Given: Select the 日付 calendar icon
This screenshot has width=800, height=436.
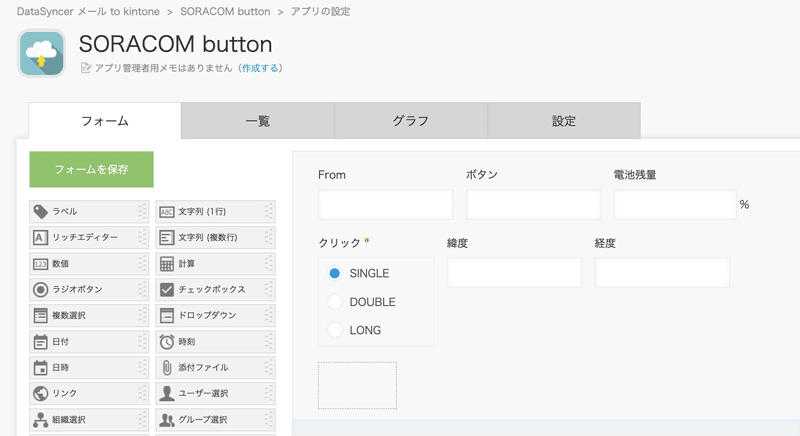Looking at the screenshot, I should click(x=40, y=342).
